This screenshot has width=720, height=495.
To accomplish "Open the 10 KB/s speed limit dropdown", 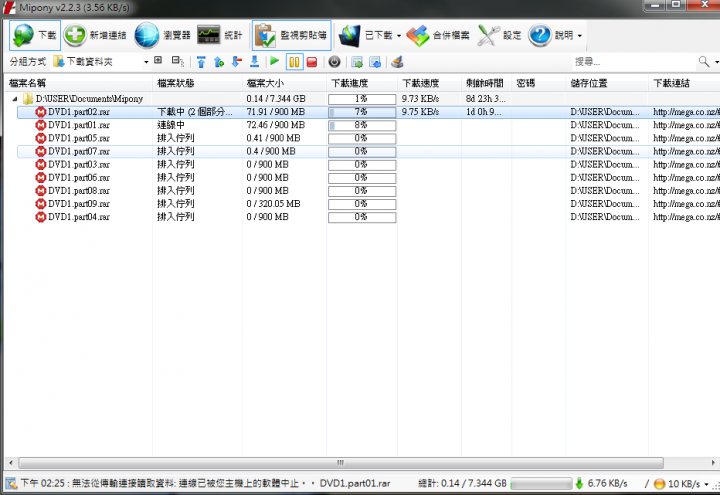I will pyautogui.click(x=706, y=484).
